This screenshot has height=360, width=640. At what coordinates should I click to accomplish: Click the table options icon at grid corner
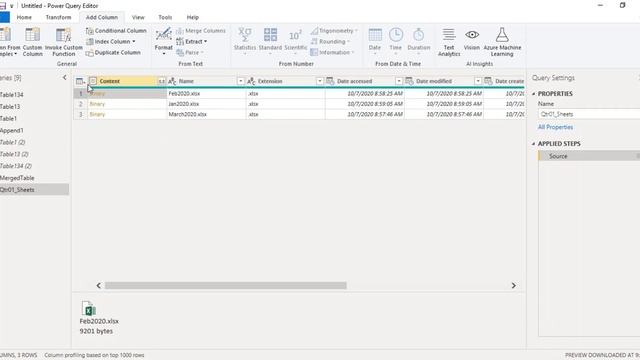pyautogui.click(x=80, y=81)
